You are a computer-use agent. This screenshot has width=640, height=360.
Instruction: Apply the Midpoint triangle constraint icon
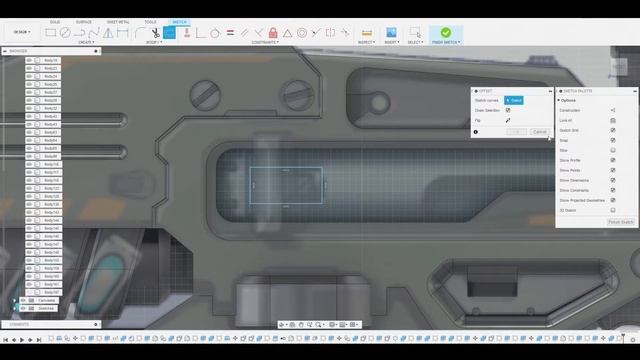[x=287, y=33]
